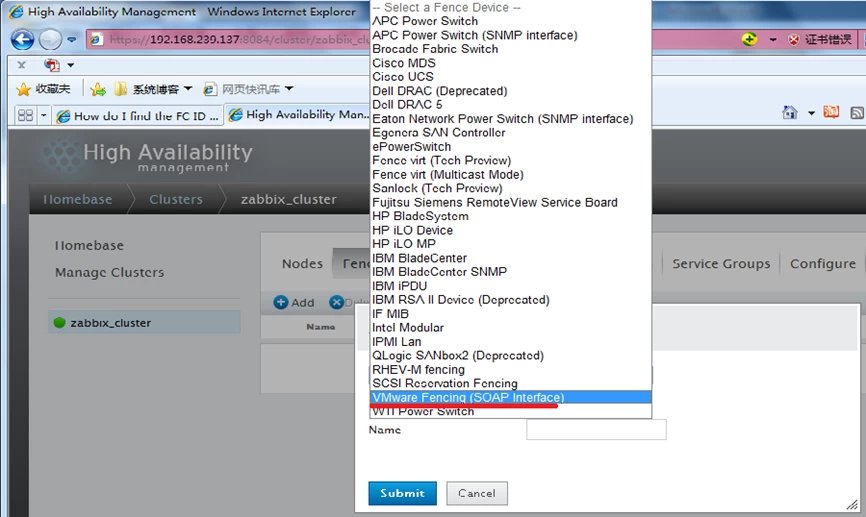Viewport: 866px width, 517px height.
Task: Click the Add fence device button
Action: click(294, 302)
